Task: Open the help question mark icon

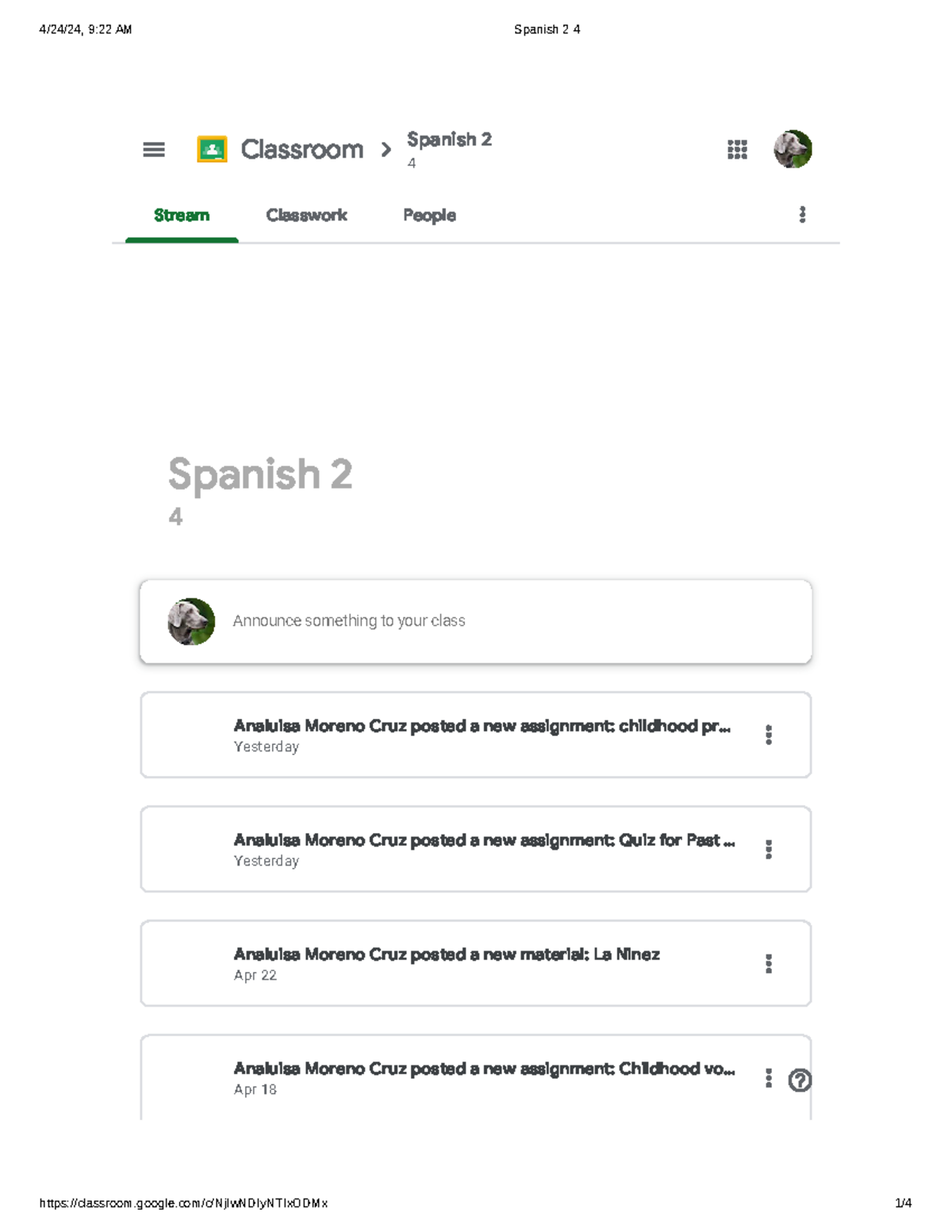Action: pos(800,1079)
